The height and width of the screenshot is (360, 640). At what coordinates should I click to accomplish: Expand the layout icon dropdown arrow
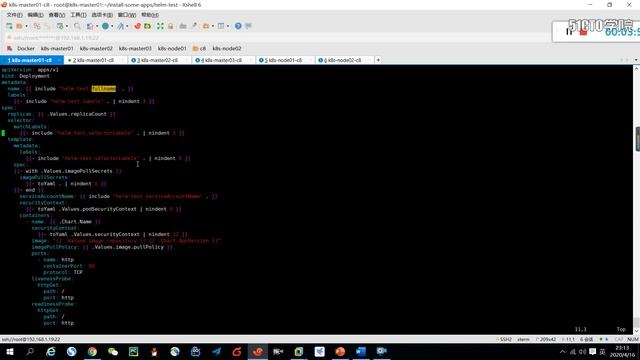[228, 26]
